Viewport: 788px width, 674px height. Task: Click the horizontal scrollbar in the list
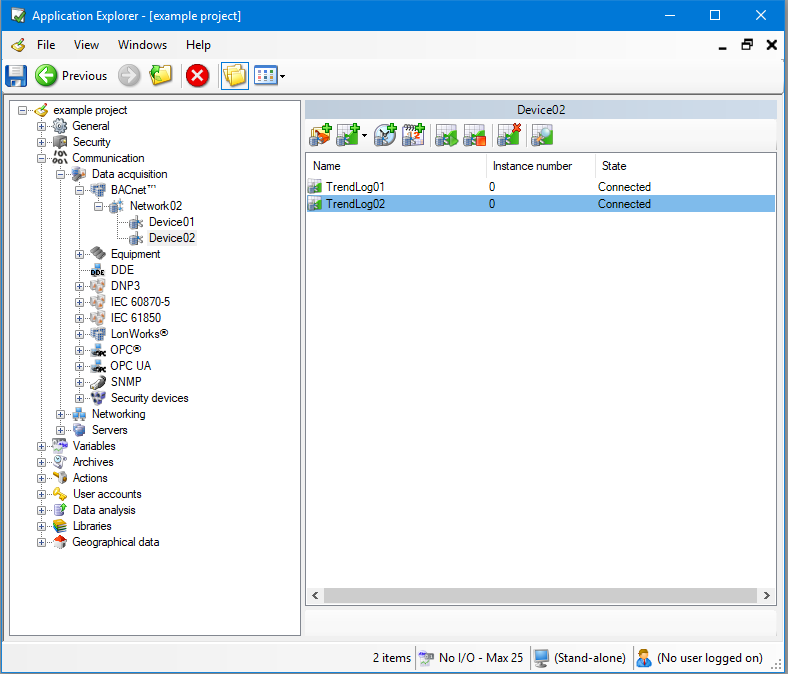[540, 595]
